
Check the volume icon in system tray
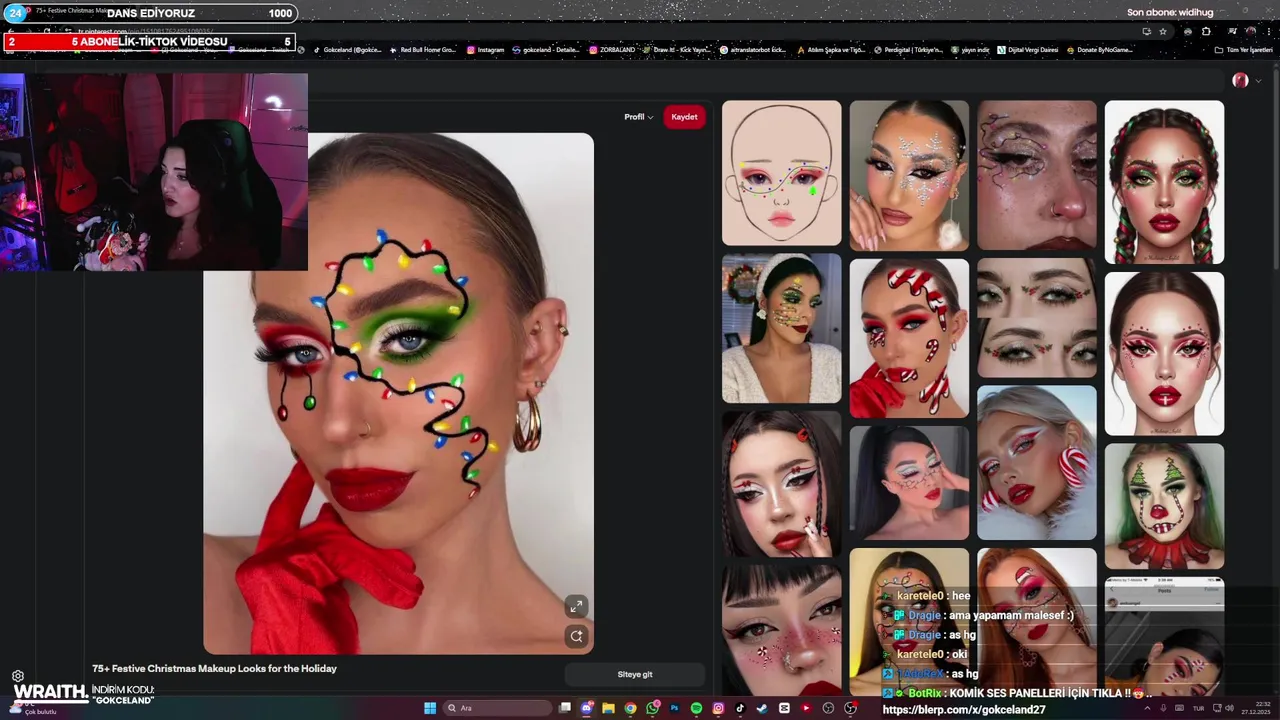(x=1229, y=708)
